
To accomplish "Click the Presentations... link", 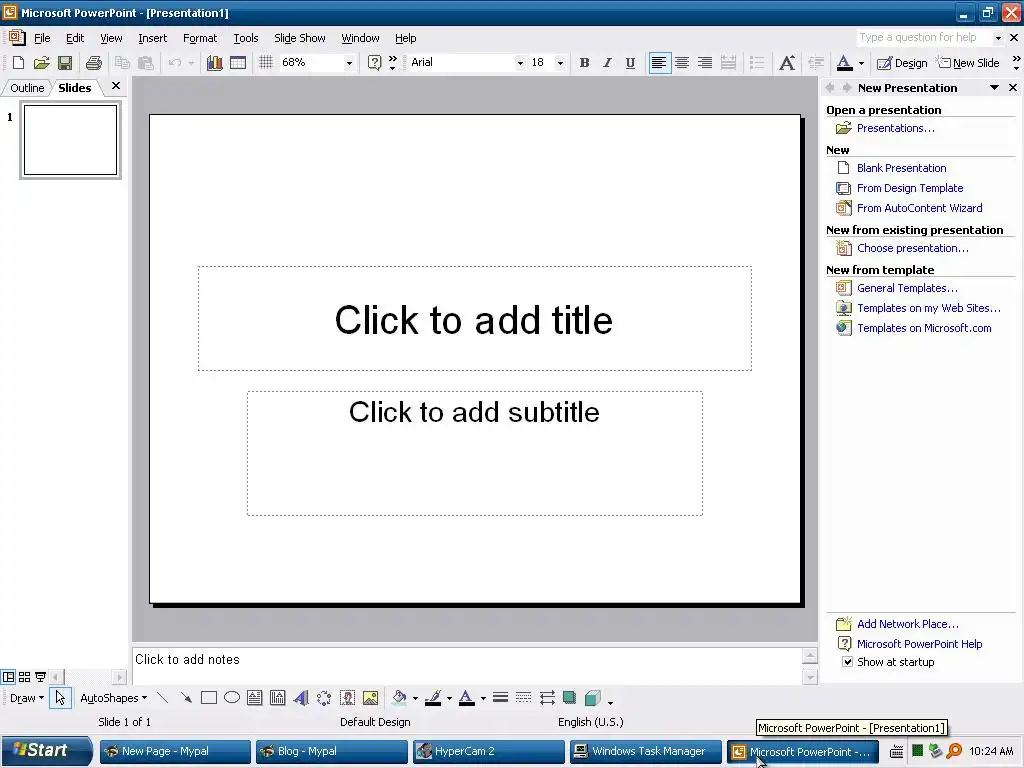I will tap(895, 128).
